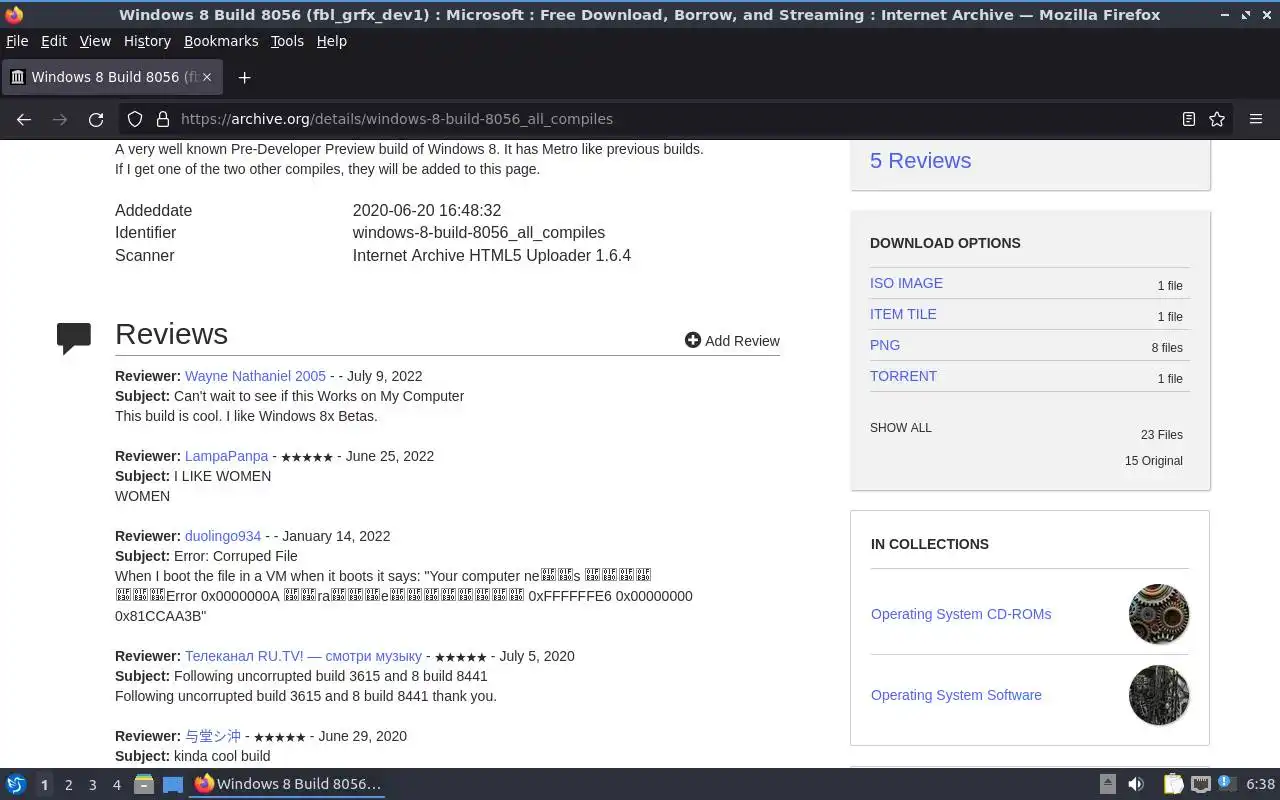
Task: Click the removable media tray icon
Action: point(1108,784)
